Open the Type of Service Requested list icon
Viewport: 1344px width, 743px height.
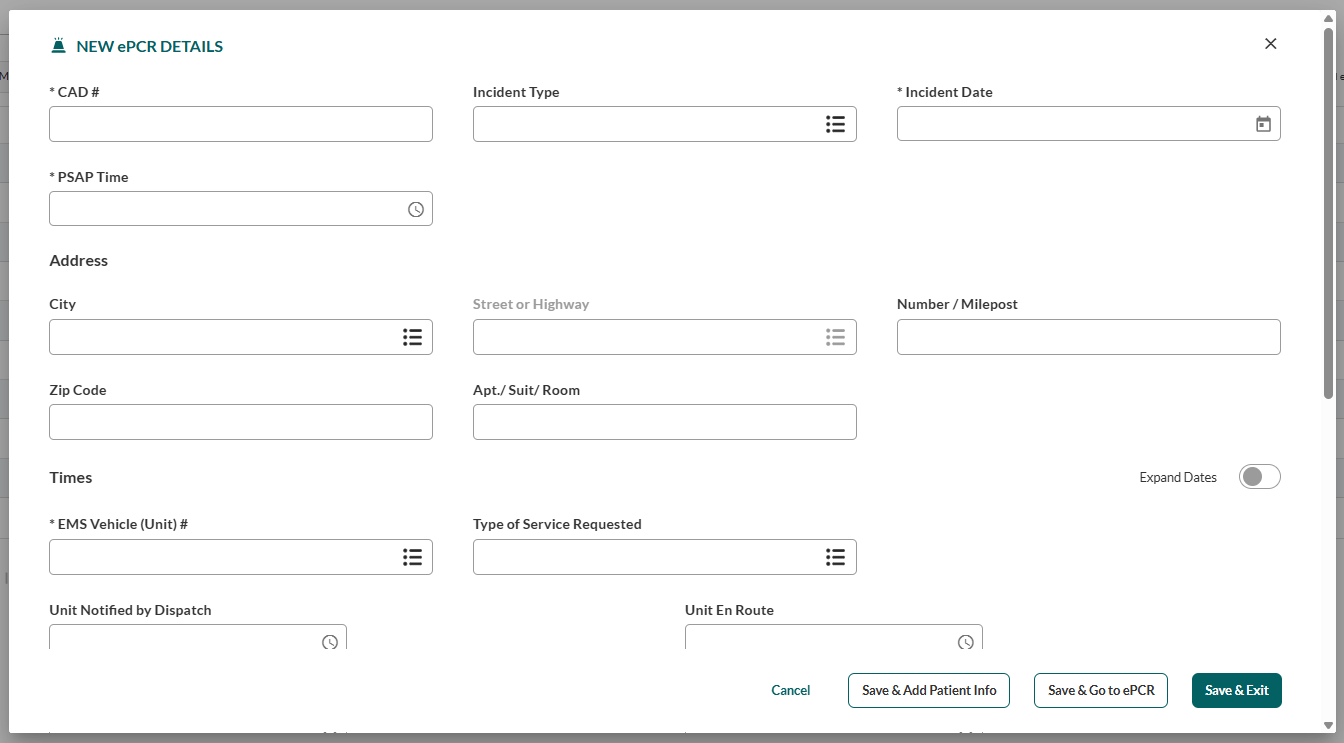point(835,557)
